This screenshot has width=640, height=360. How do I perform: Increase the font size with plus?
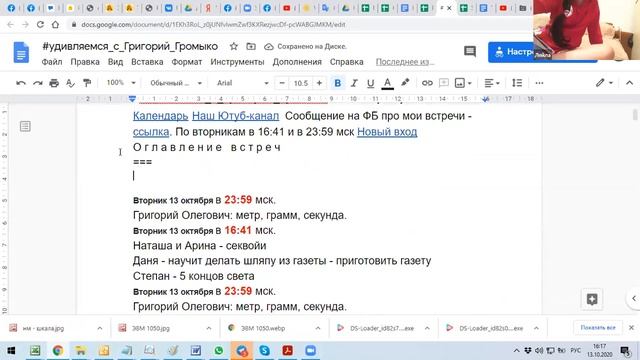[x=319, y=83]
